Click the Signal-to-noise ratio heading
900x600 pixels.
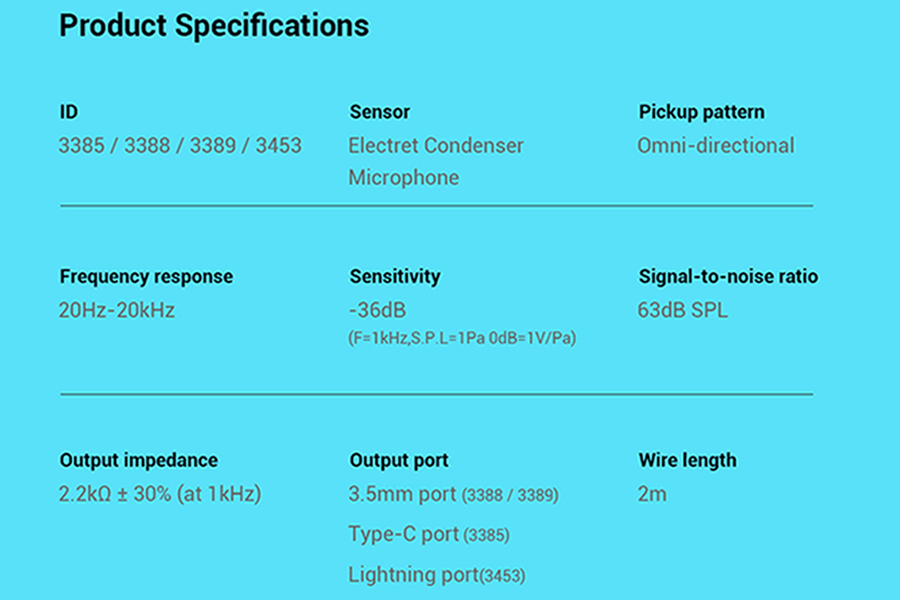point(728,277)
